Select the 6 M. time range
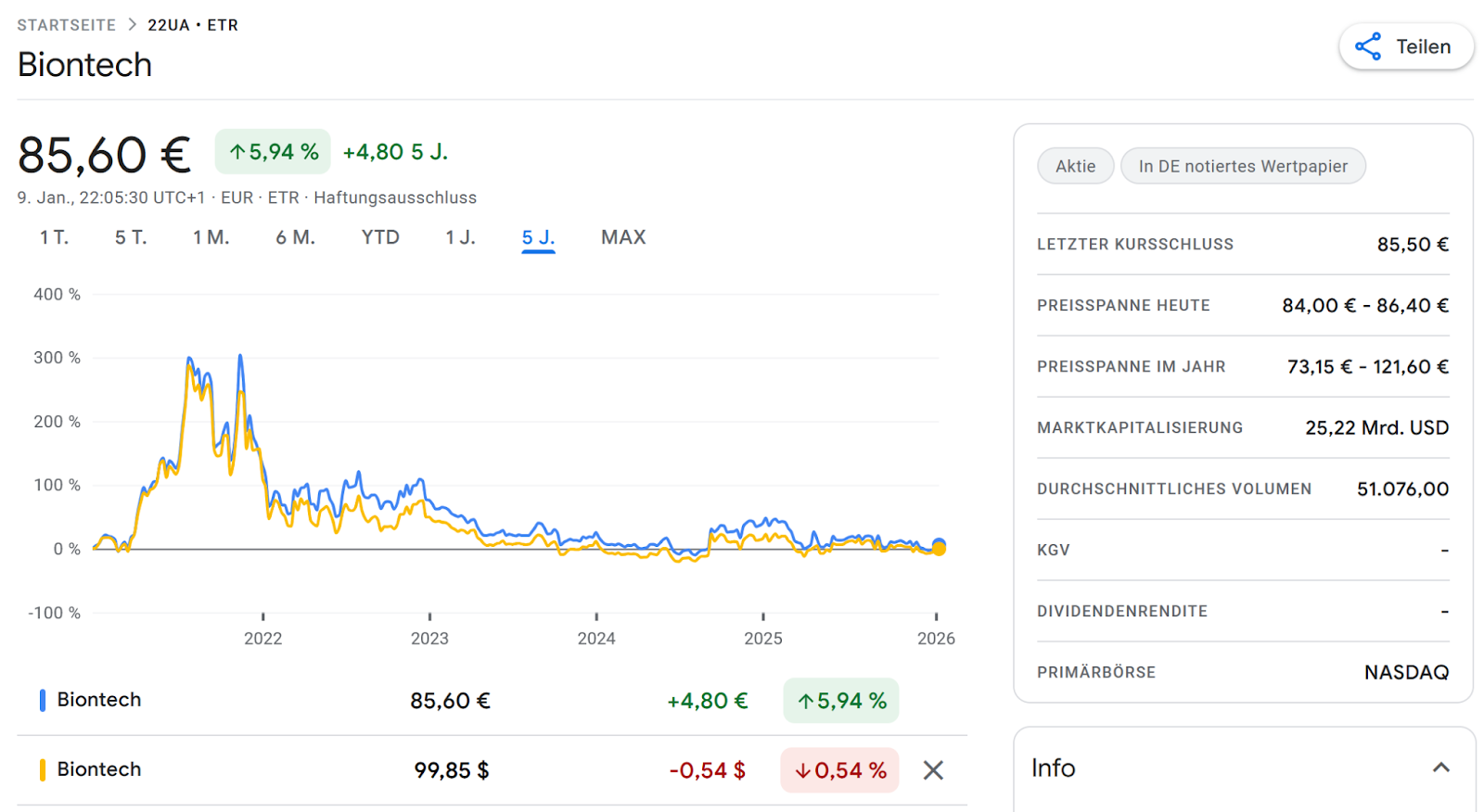 point(295,237)
